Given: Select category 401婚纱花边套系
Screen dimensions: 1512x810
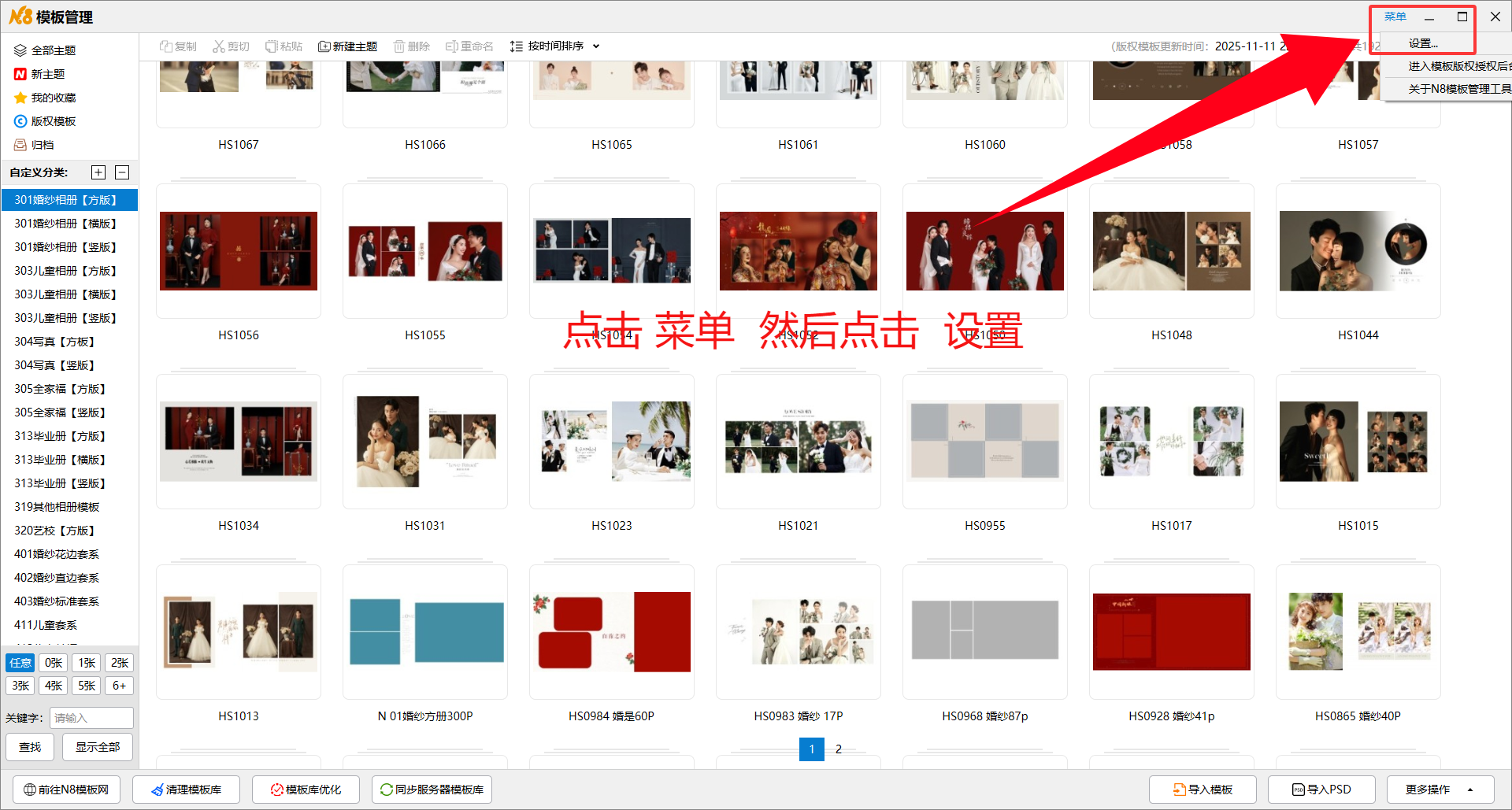Looking at the screenshot, I should 69,554.
